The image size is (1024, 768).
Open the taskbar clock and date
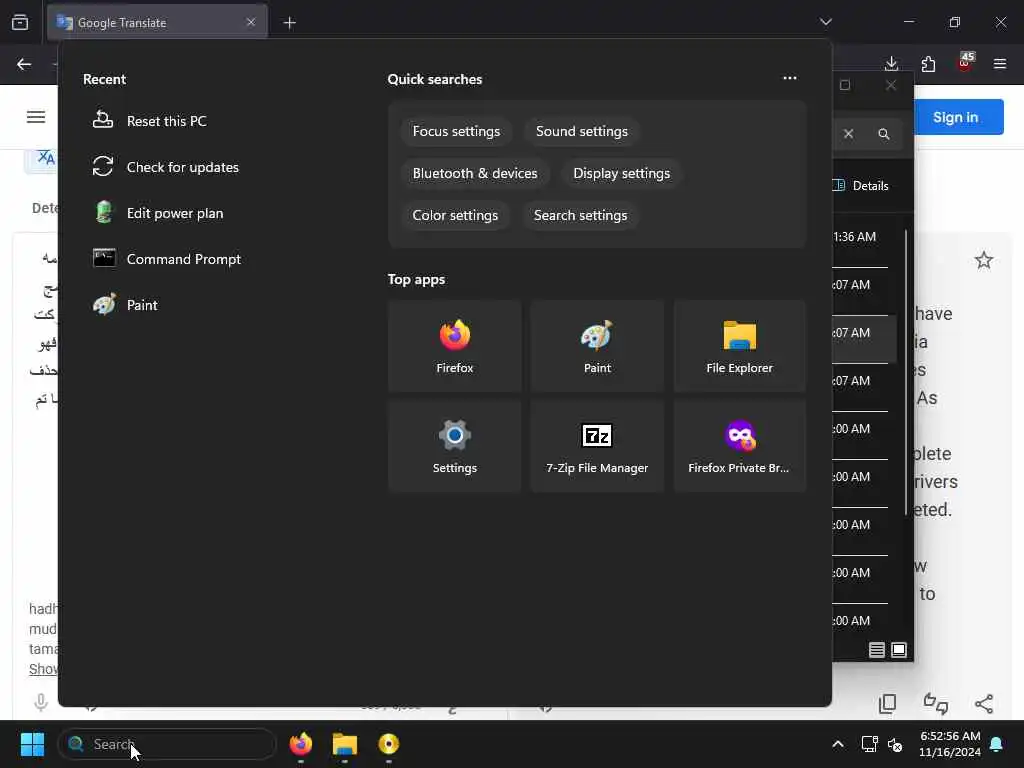click(950, 744)
